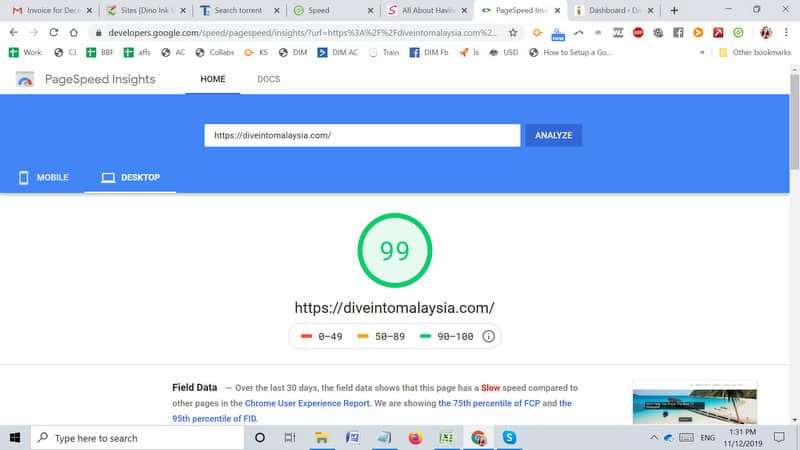Open the DOCS navigation item
Image resolution: width=800 pixels, height=450 pixels.
coord(268,79)
